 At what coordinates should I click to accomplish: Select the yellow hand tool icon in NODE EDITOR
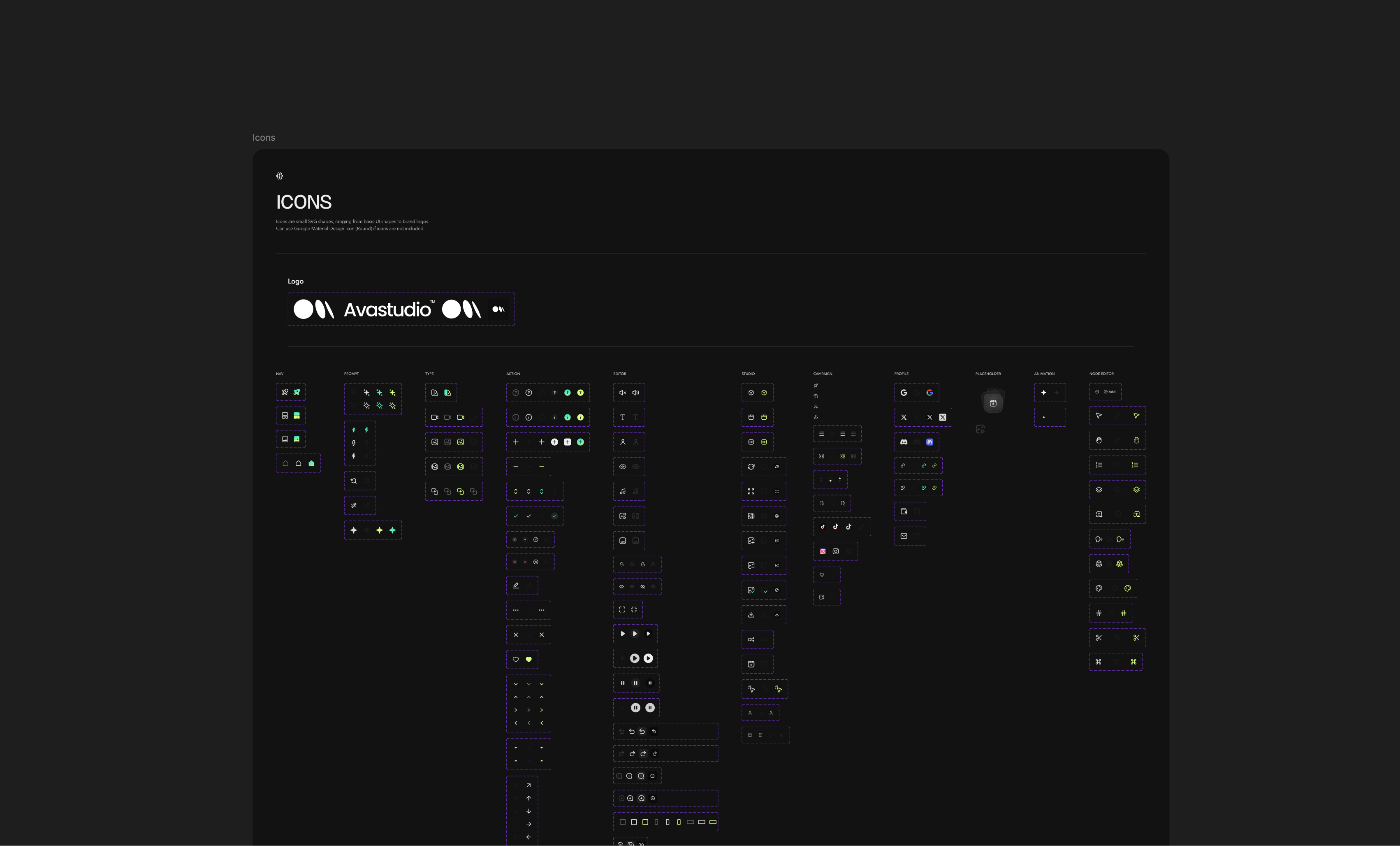(1136, 440)
